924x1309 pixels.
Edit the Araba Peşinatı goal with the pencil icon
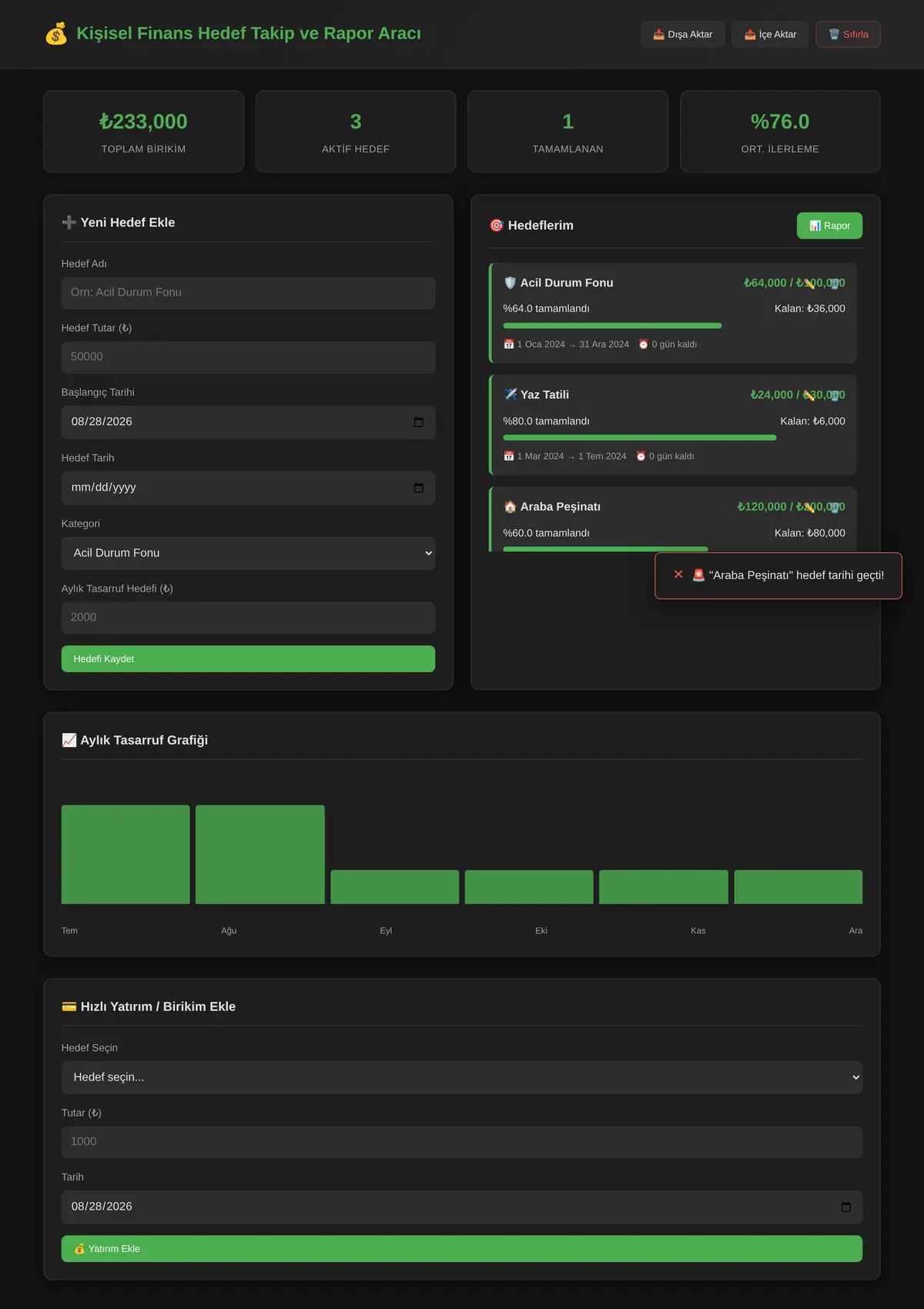[809, 507]
